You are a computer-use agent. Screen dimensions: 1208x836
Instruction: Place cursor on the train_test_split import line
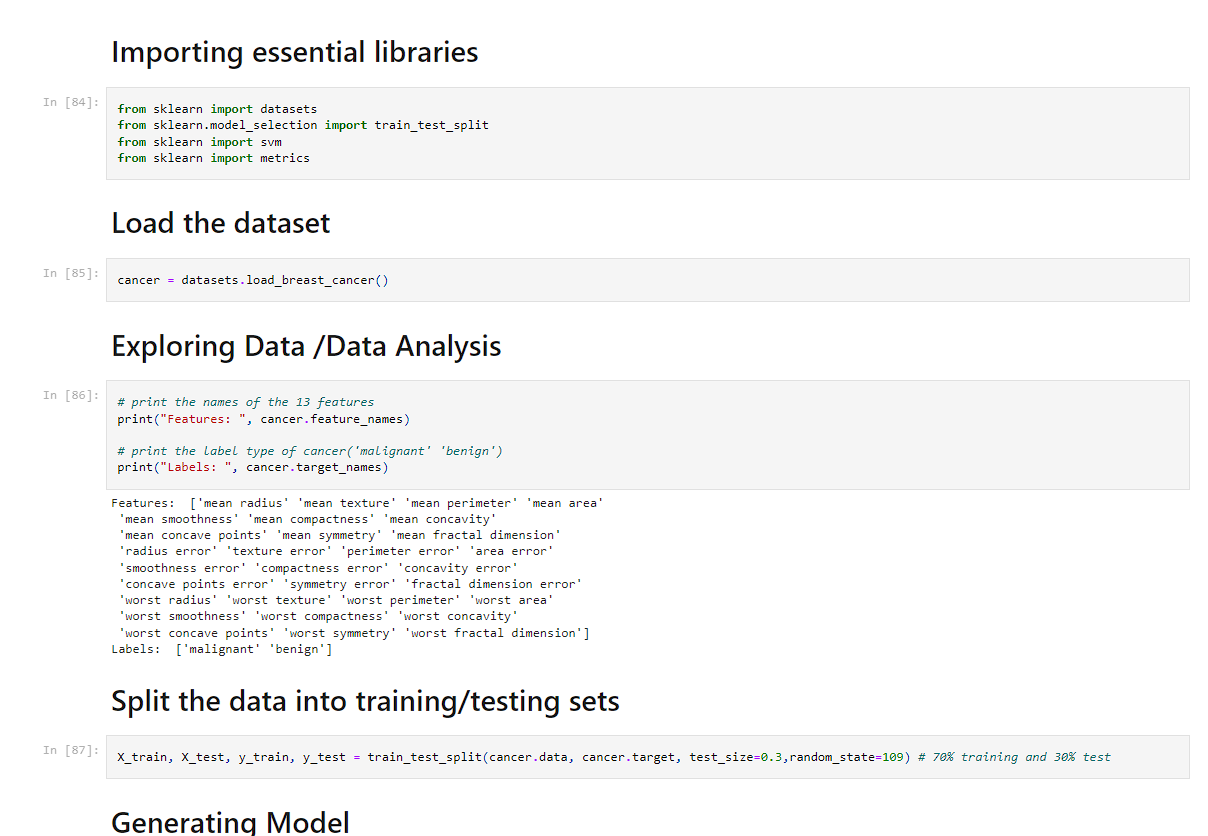(302, 125)
